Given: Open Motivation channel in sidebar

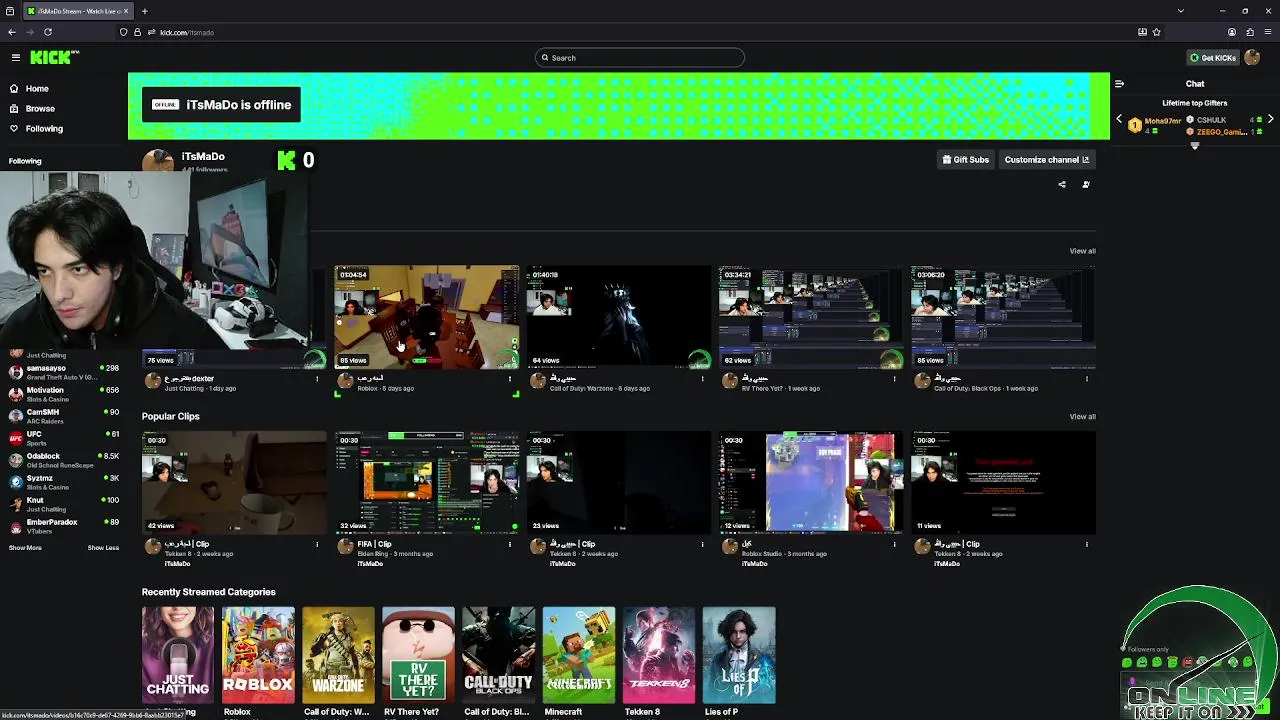Looking at the screenshot, I should (64, 394).
